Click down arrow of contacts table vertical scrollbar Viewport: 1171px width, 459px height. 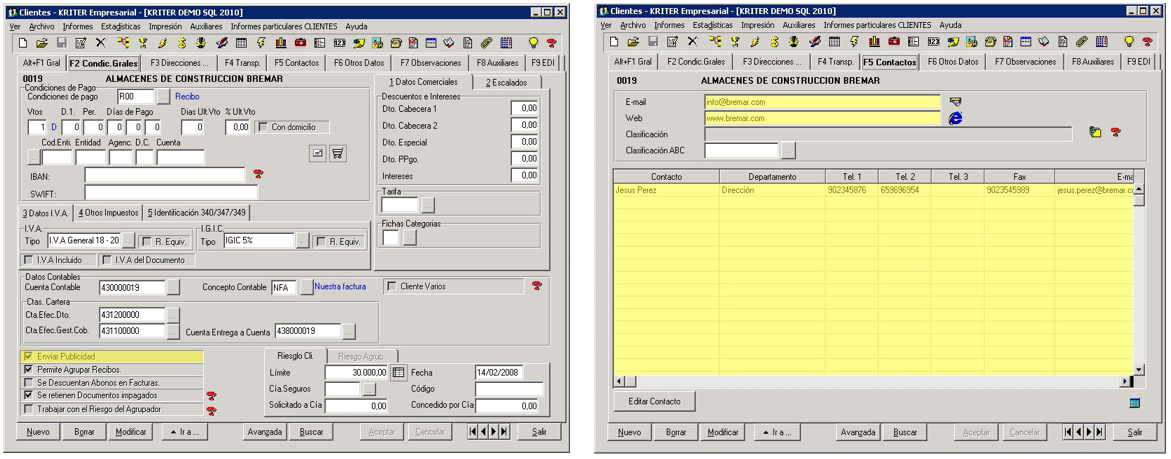1139,369
